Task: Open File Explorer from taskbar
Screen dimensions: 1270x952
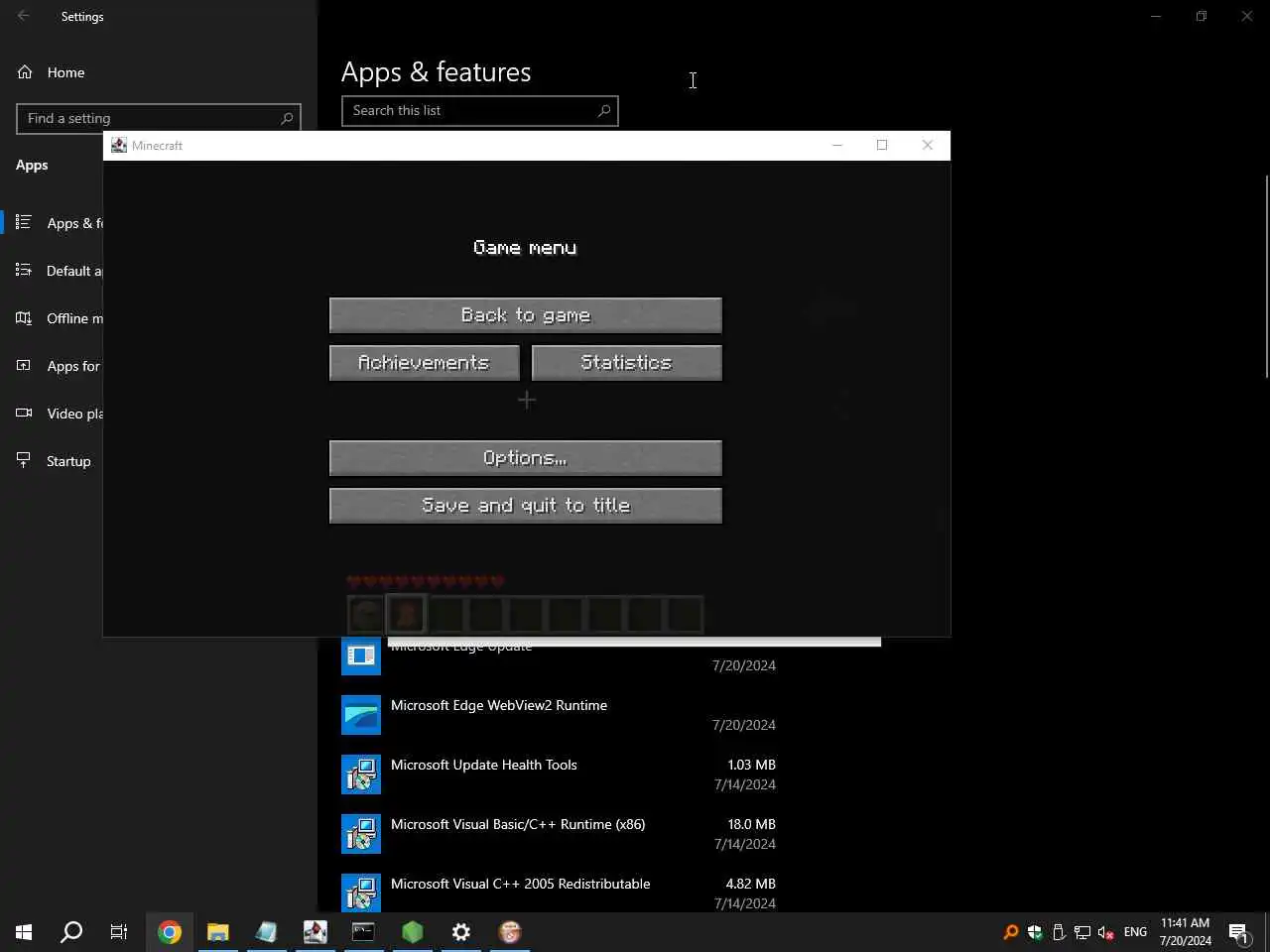Action: pos(217,932)
